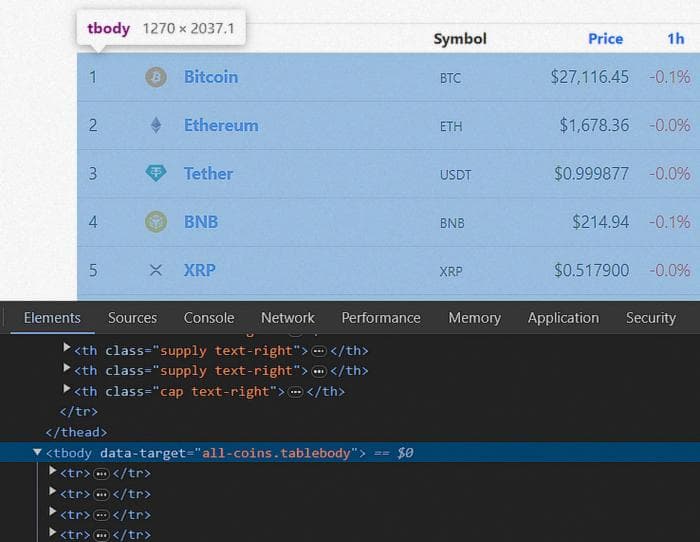Click the Tether logo icon
Screen dimensions: 700x542
click(156, 173)
